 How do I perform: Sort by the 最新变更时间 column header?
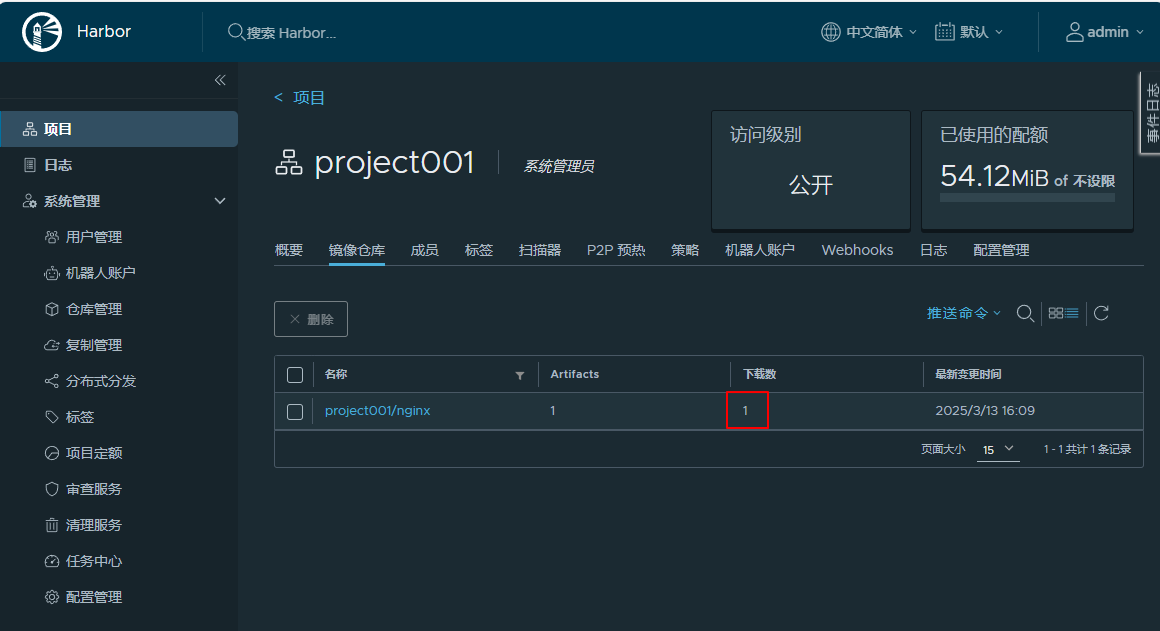coord(968,374)
